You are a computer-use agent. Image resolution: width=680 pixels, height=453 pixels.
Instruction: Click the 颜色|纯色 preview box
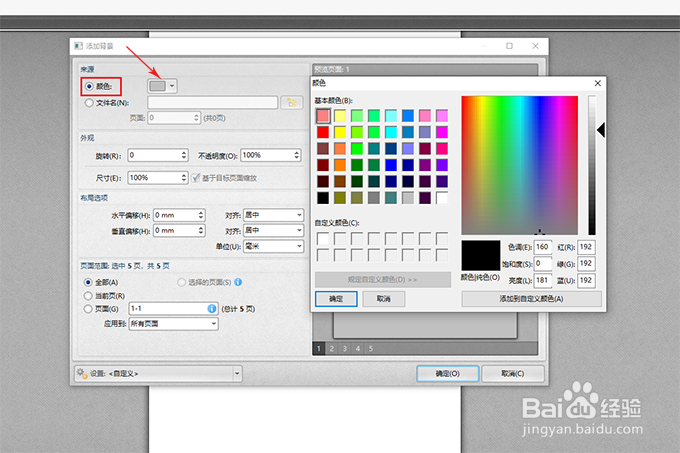point(481,255)
